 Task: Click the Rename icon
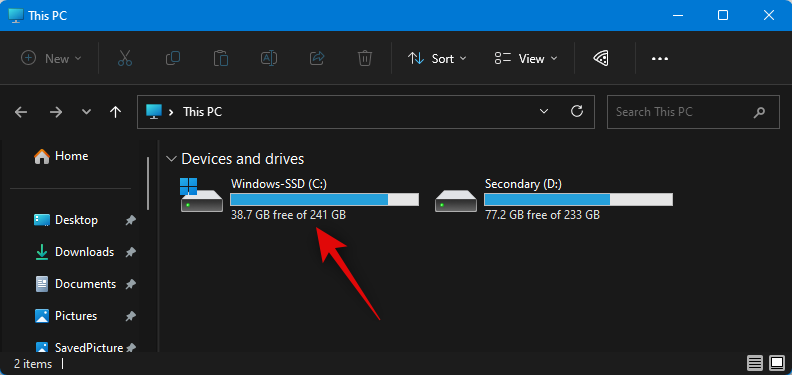tap(269, 58)
